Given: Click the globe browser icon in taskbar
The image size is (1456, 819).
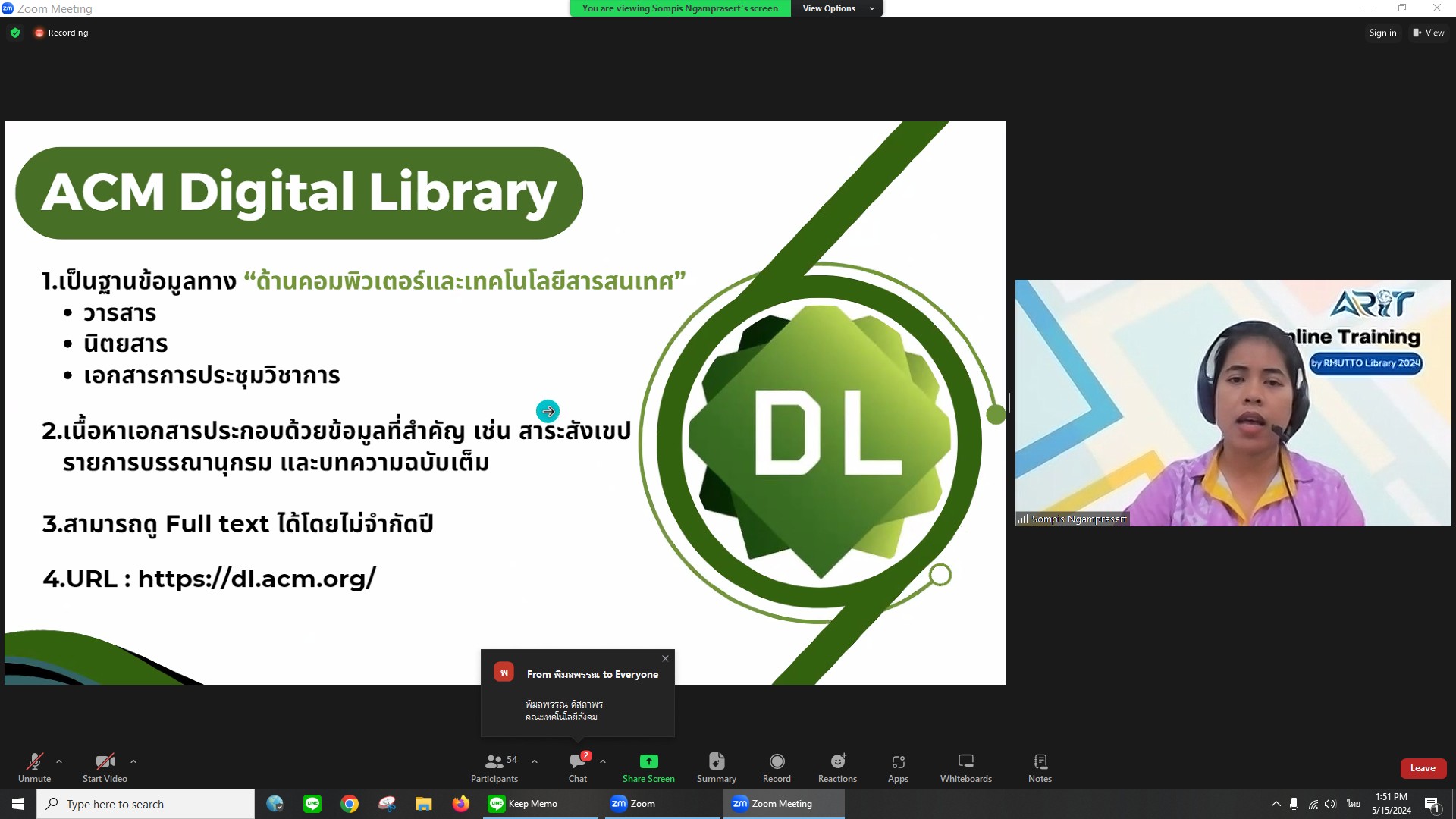Looking at the screenshot, I should click(275, 804).
